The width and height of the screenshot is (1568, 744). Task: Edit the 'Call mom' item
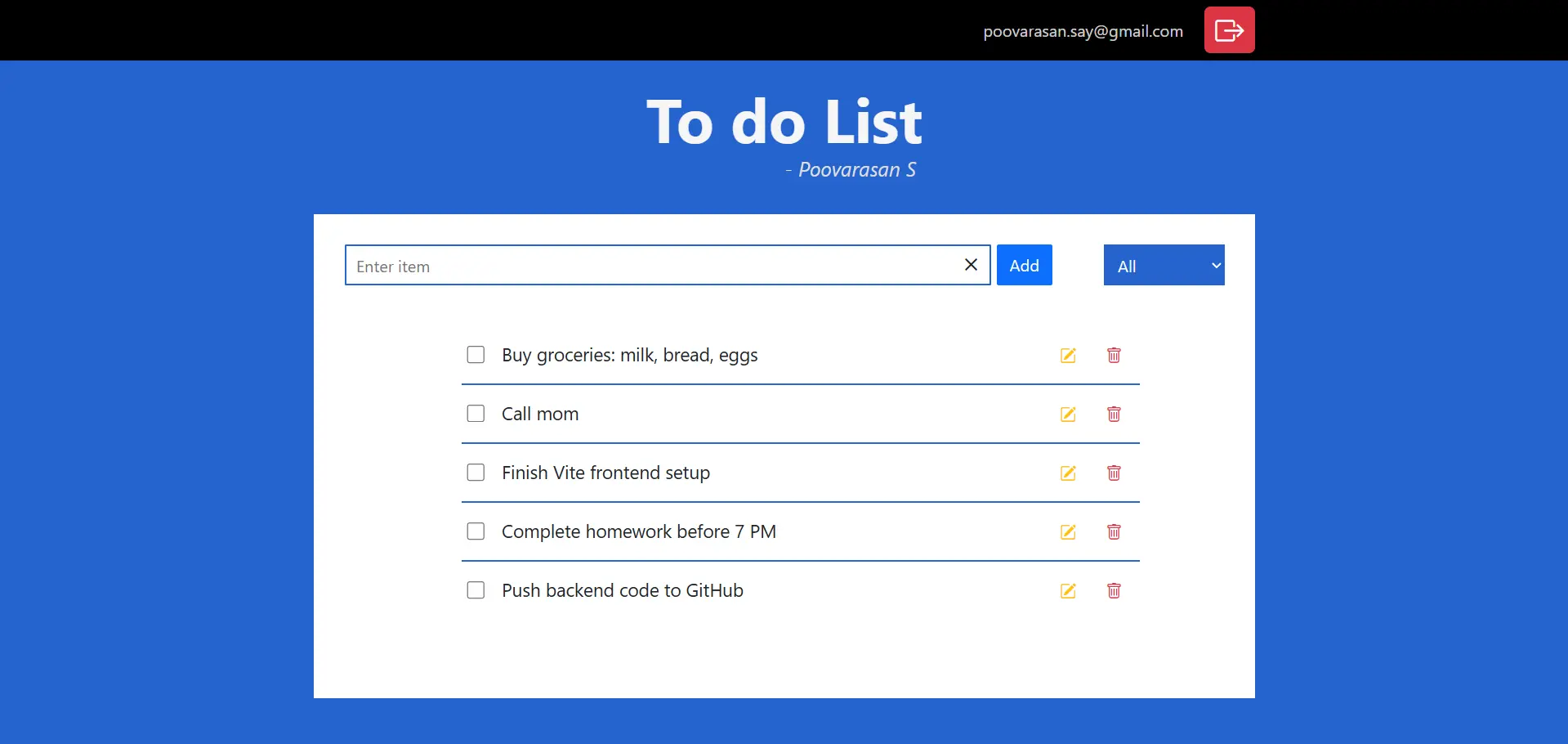click(1068, 415)
